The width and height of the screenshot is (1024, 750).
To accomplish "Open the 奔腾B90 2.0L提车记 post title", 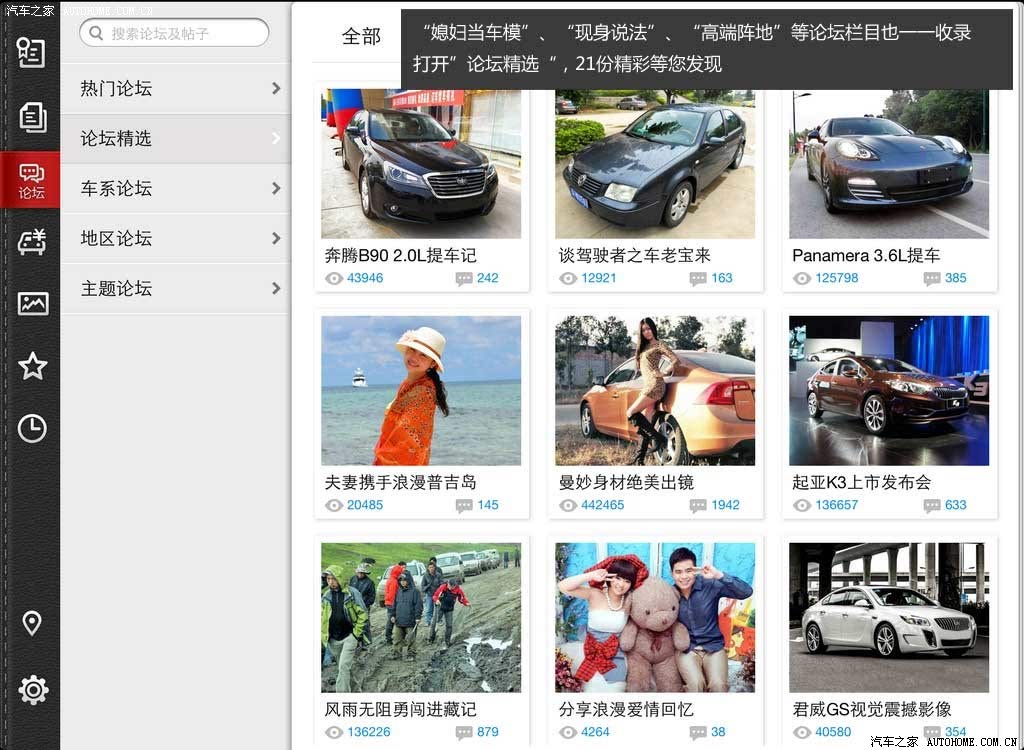I will (400, 255).
